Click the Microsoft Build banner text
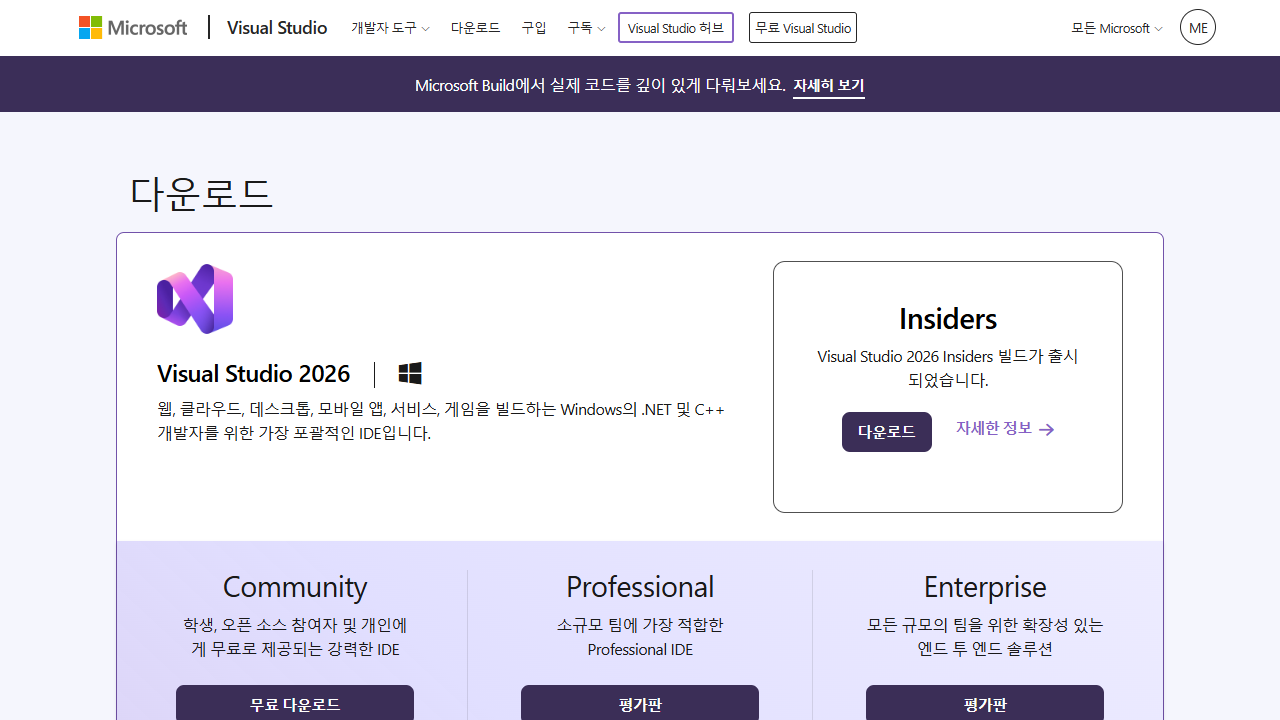Image resolution: width=1280 pixels, height=720 pixels. [x=600, y=85]
